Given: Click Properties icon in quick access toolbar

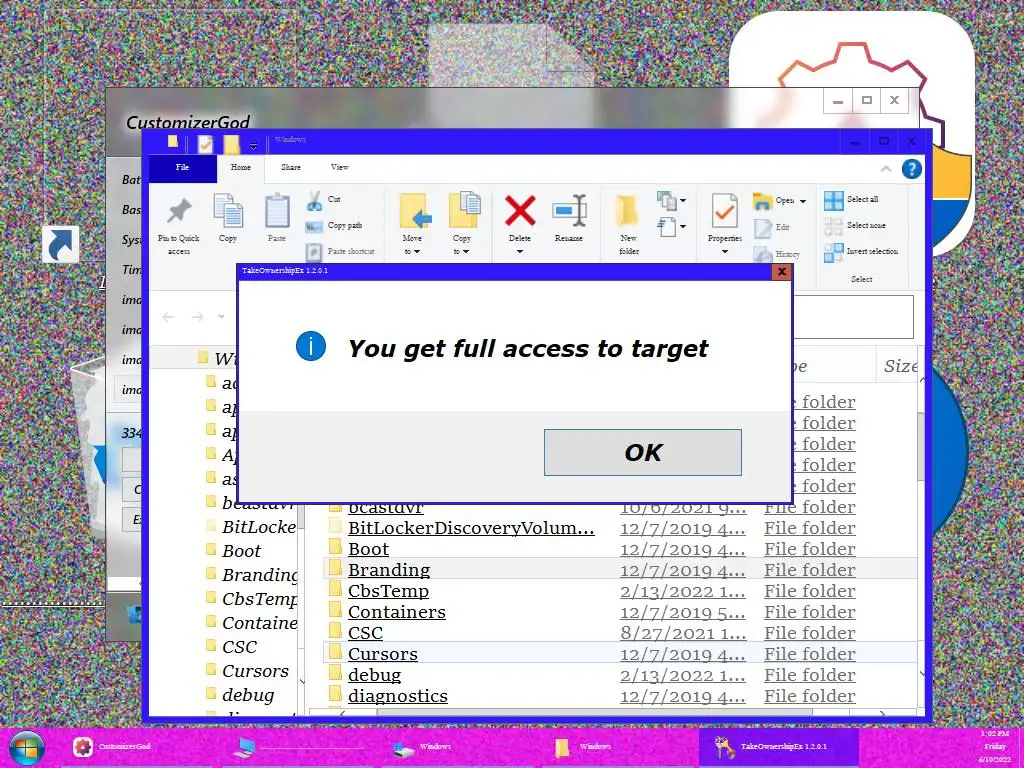Looking at the screenshot, I should tap(205, 143).
